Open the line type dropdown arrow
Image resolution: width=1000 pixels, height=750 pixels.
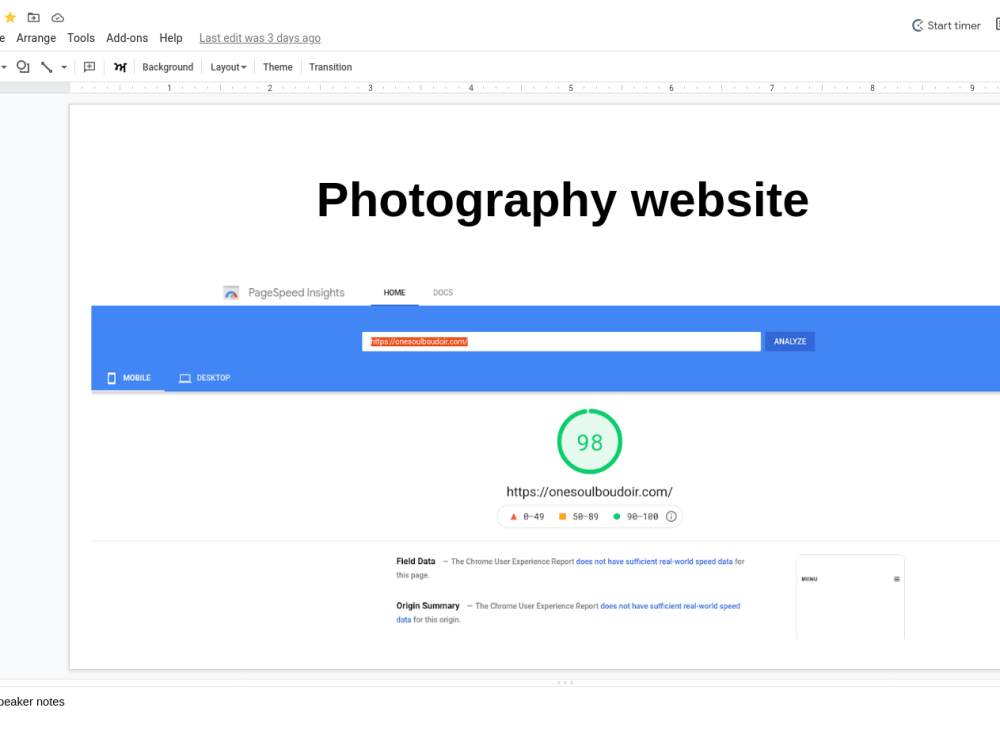(x=64, y=67)
